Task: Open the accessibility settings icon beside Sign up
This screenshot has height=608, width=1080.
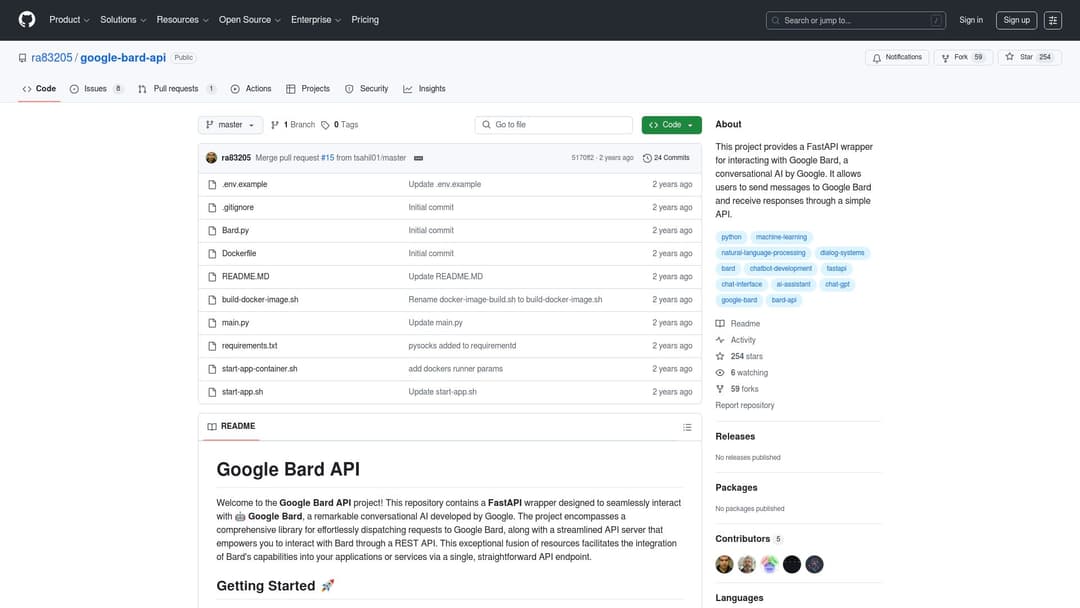Action: tap(1052, 20)
